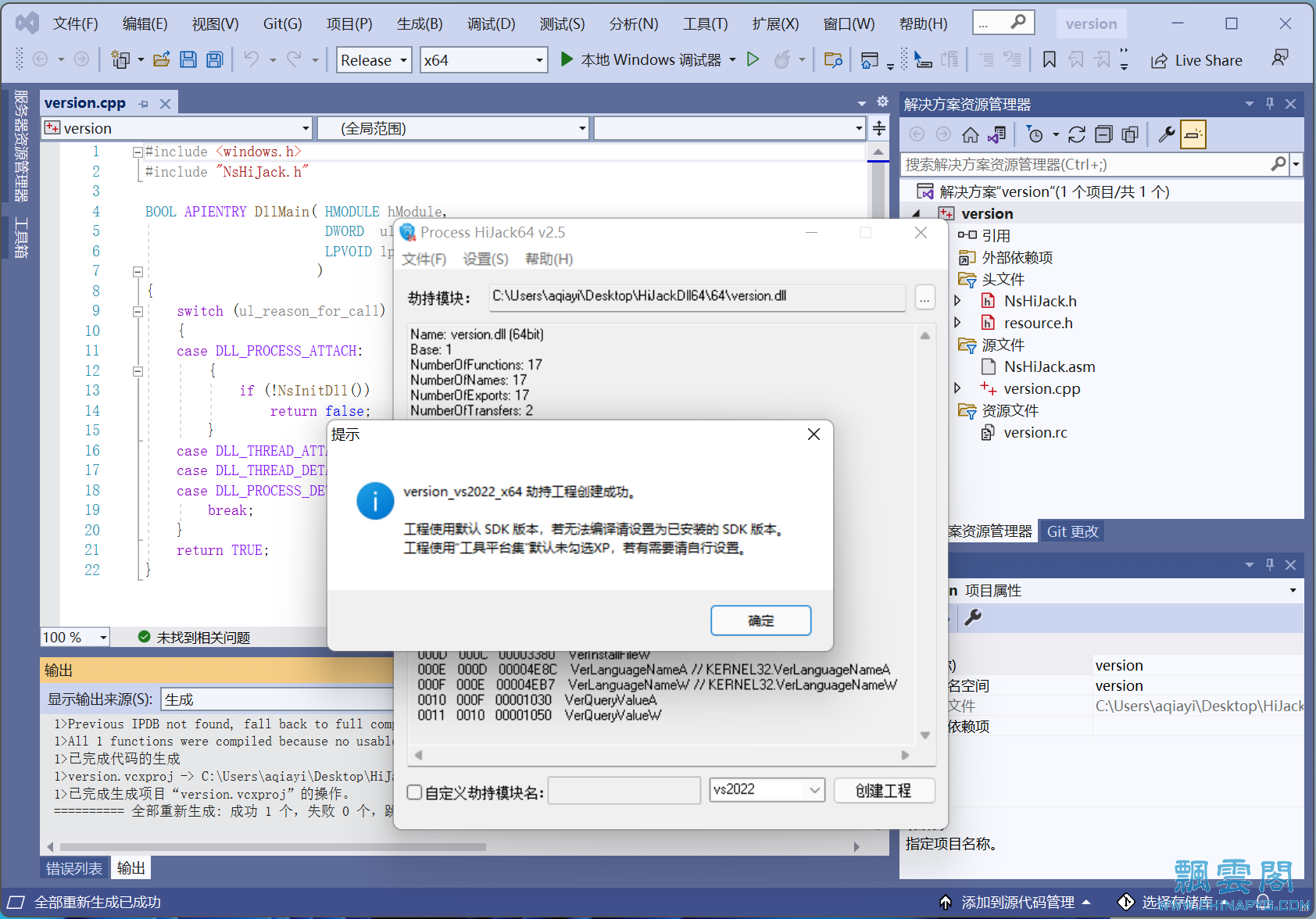Image resolution: width=1316 pixels, height=919 pixels.
Task: Open the Release configuration dropdown
Action: point(374,60)
